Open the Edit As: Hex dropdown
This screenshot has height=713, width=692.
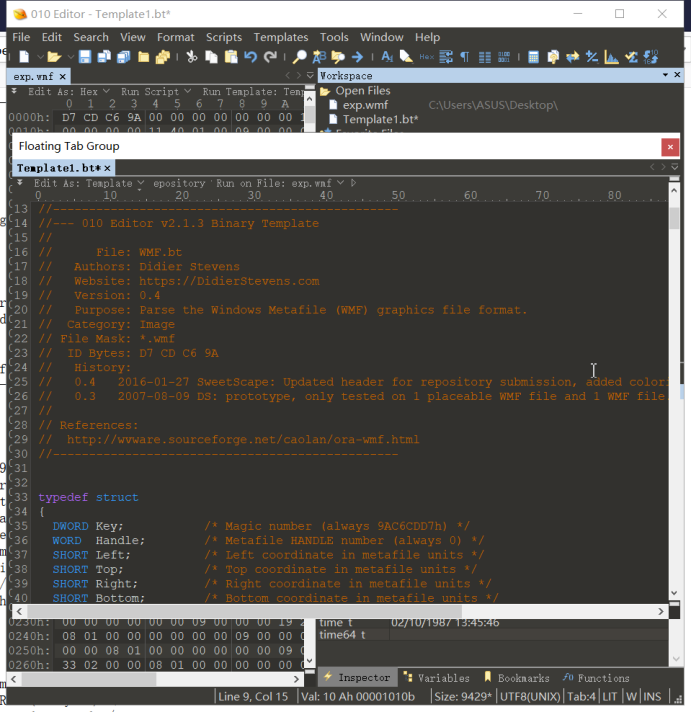coord(68,92)
